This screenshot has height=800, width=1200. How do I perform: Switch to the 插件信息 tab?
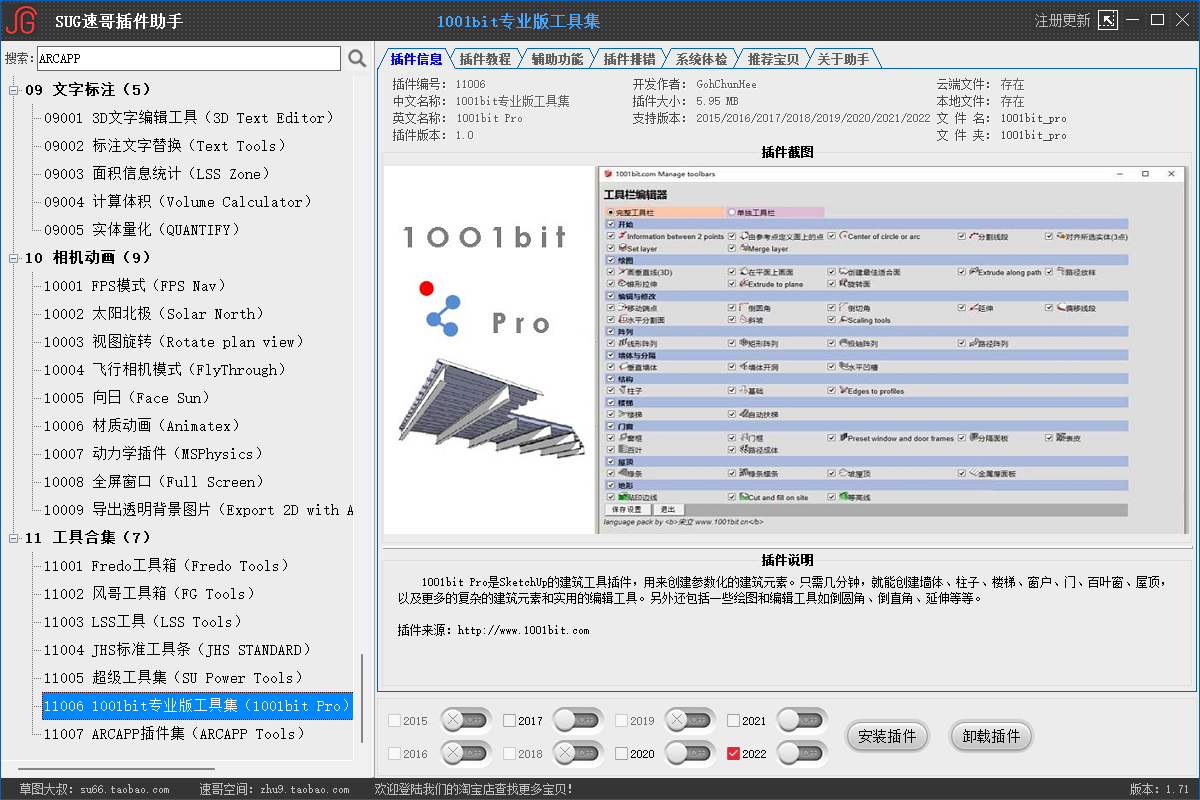416,59
